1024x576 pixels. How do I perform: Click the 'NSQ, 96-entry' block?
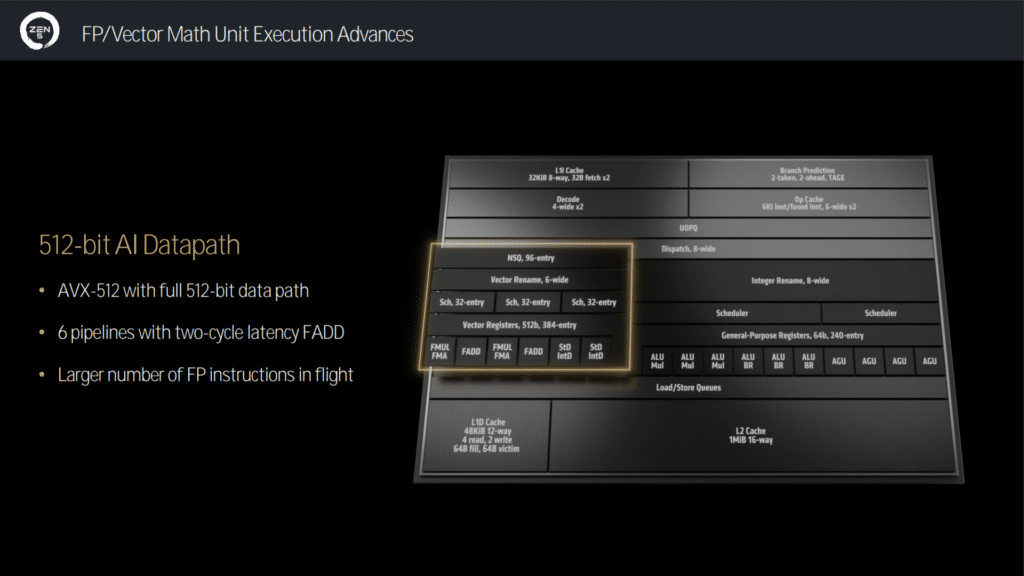(x=530, y=258)
